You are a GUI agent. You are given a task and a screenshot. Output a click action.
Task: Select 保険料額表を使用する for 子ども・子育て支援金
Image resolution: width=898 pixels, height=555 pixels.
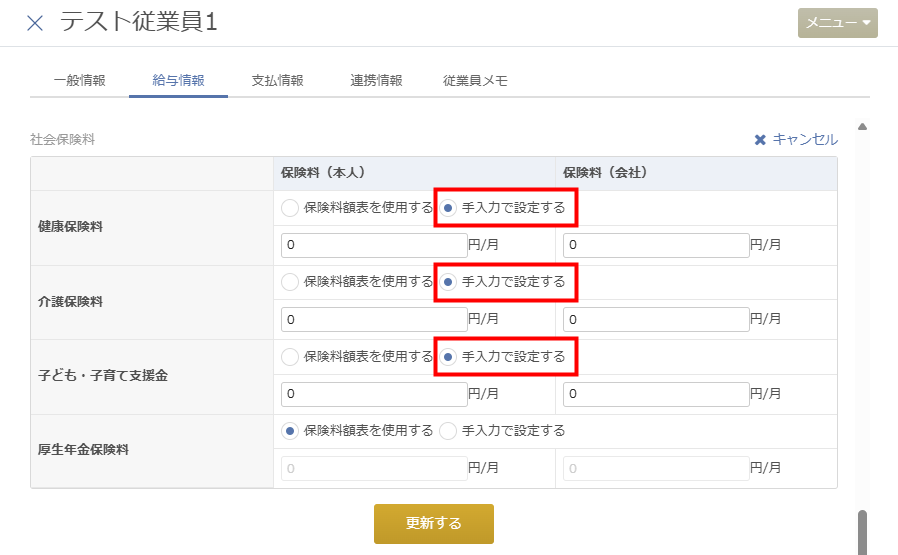[x=290, y=356]
